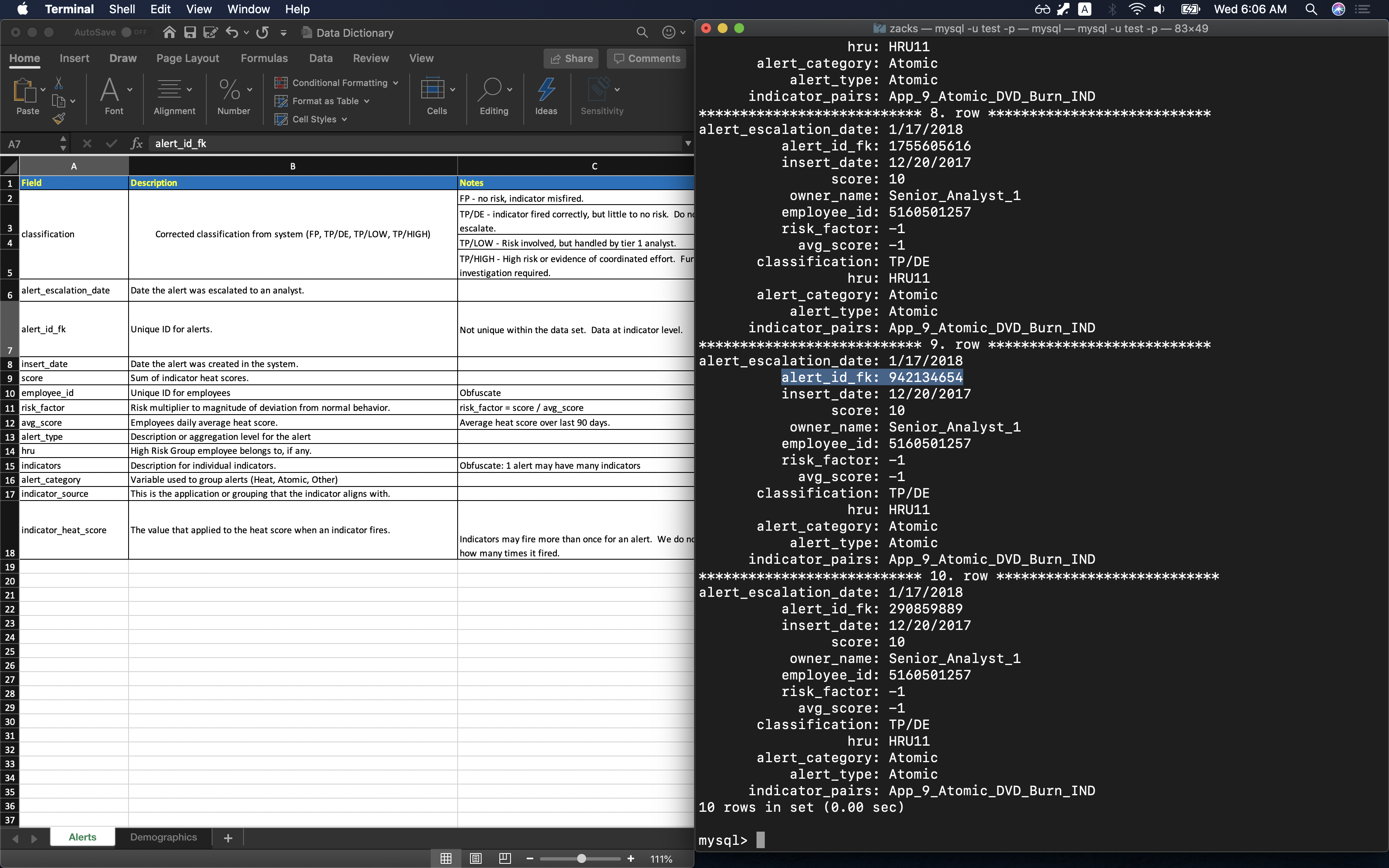The image size is (1389, 868).
Task: Click the Home icon in Excel toolbar
Action: (169, 33)
